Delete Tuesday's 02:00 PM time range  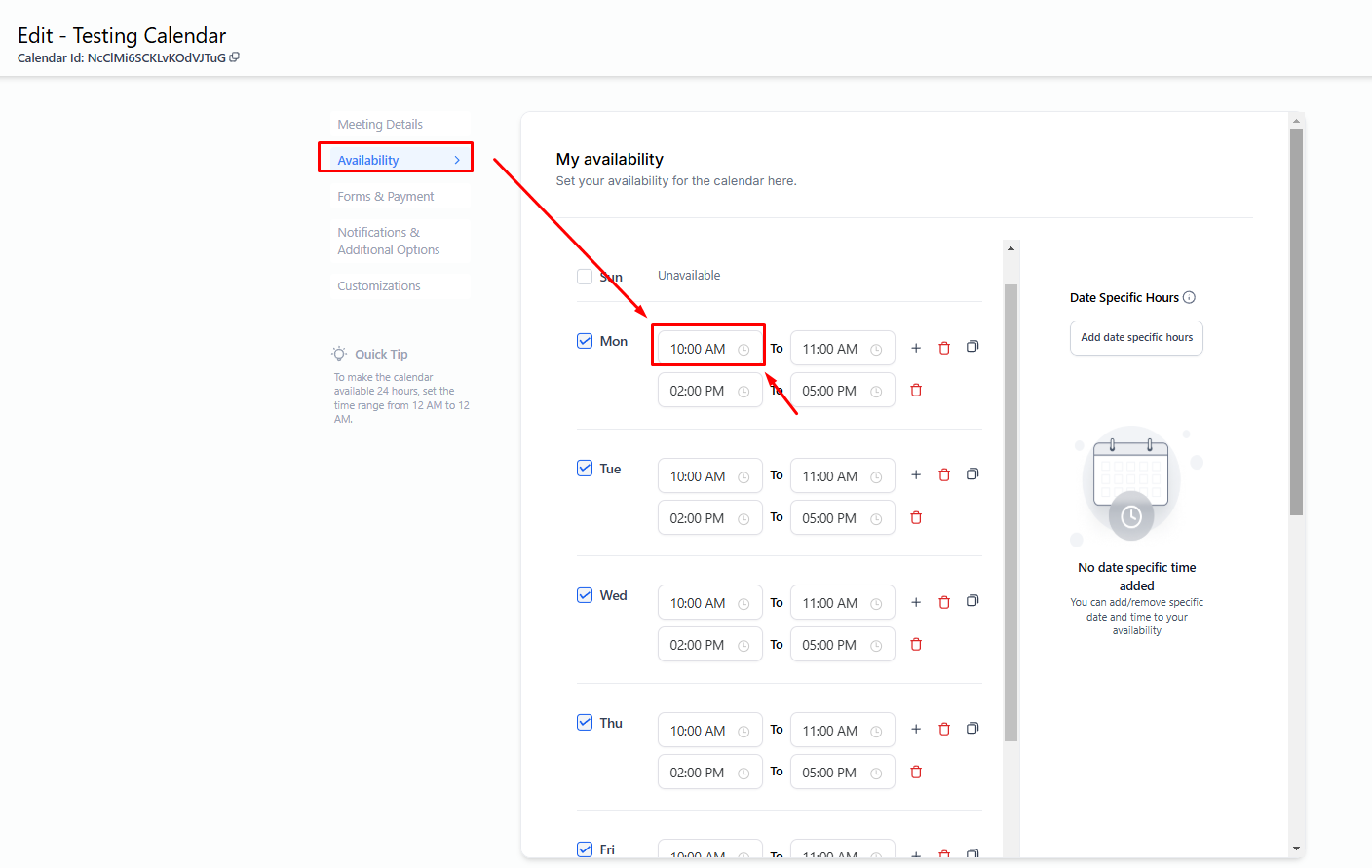[916, 518]
